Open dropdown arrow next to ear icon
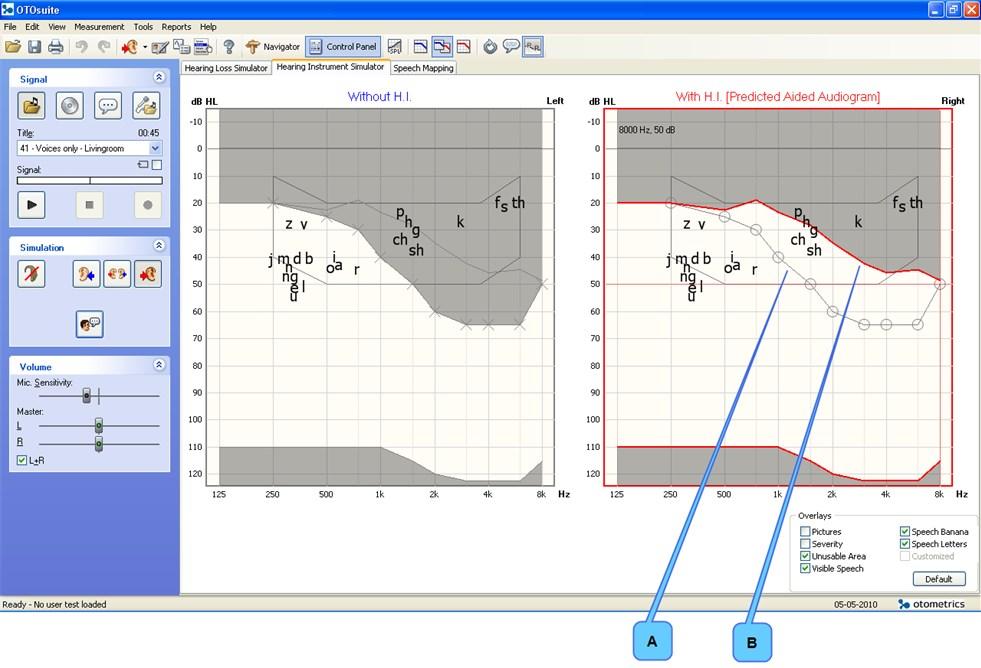 145,47
